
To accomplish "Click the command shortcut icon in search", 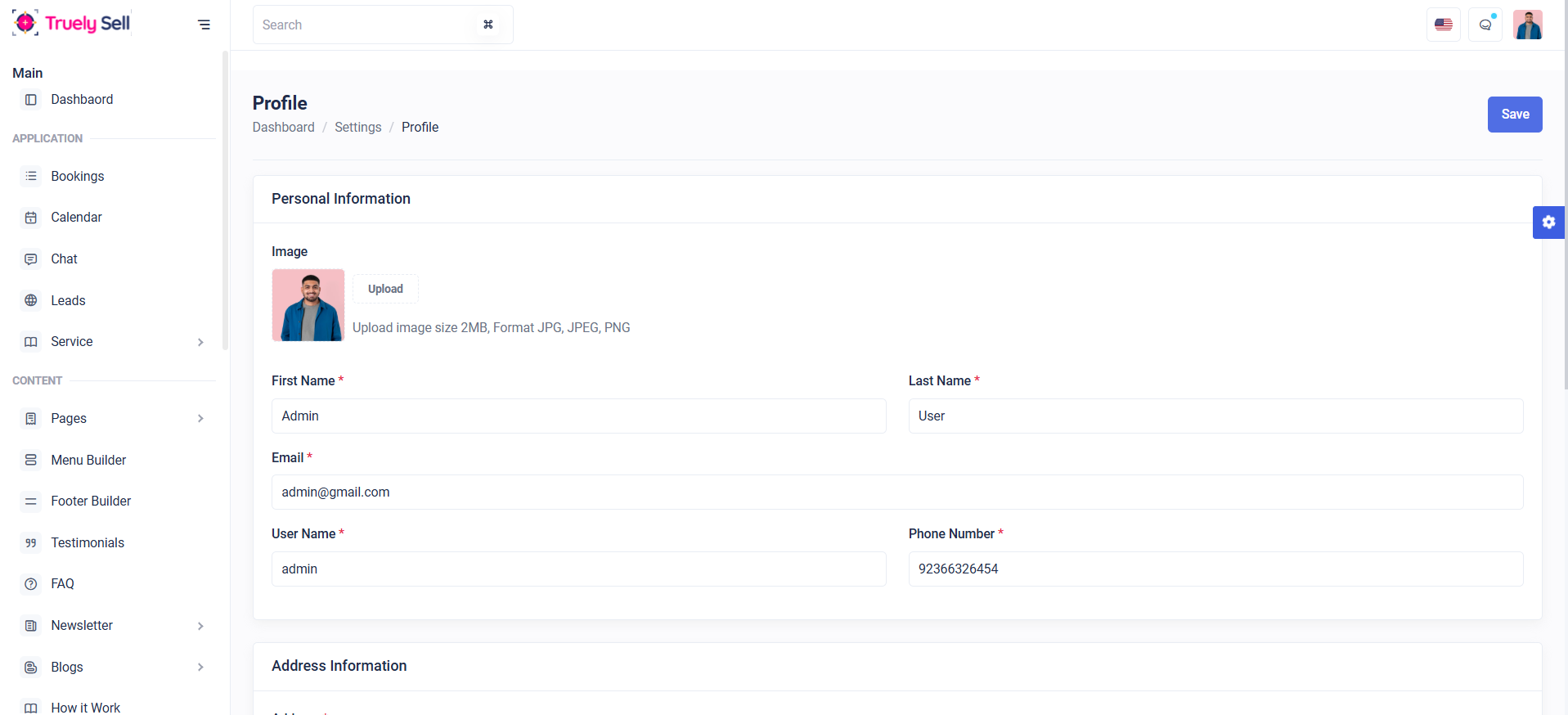I will pyautogui.click(x=488, y=25).
